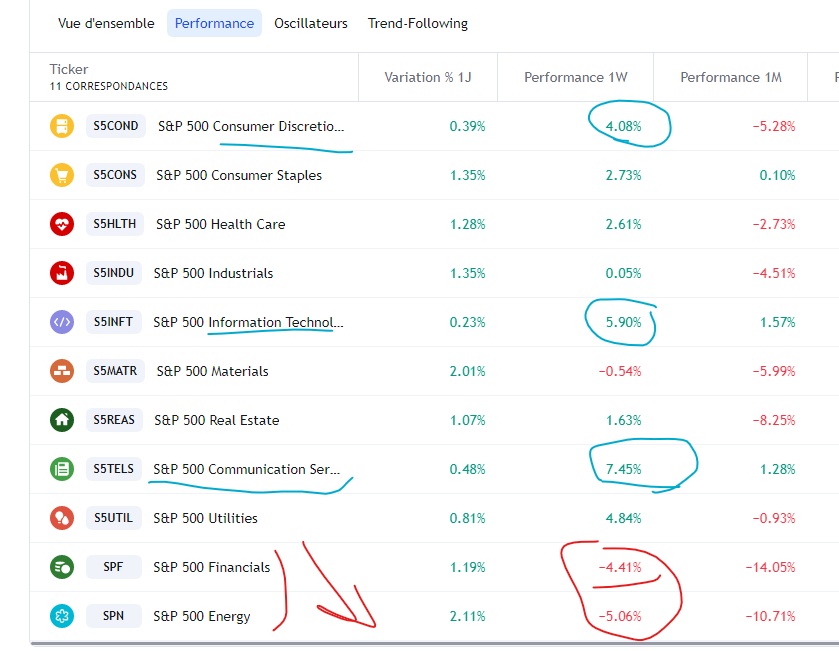Click the Financials coins icon
The image size is (839, 651).
coord(62,567)
